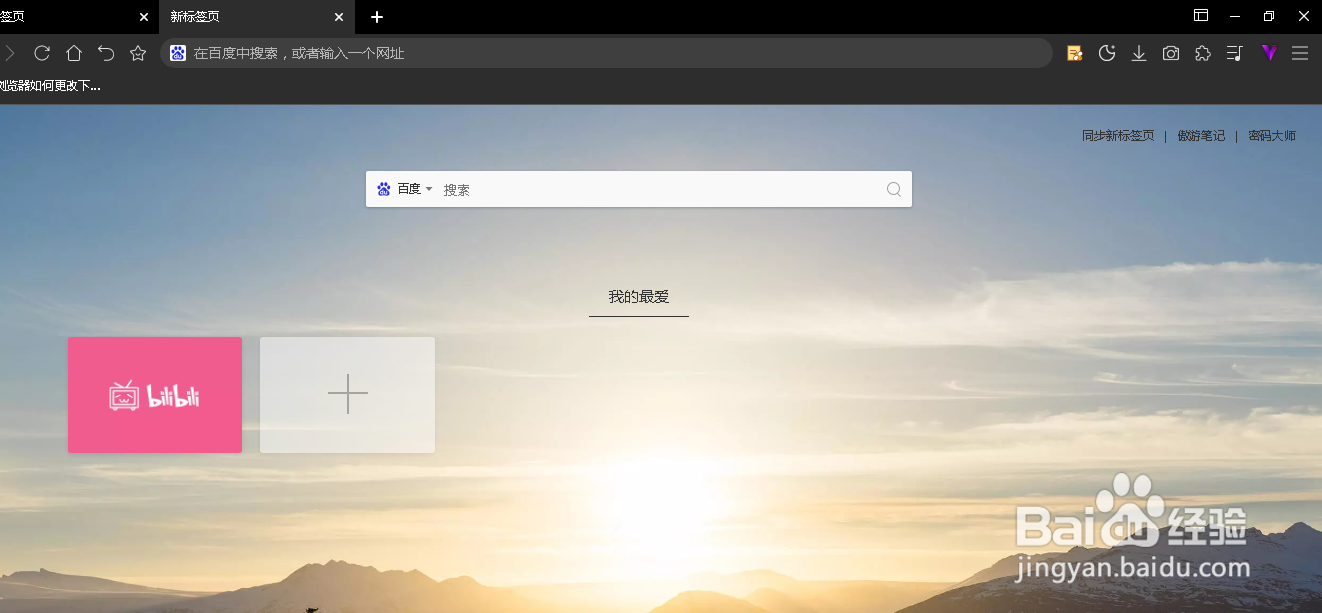Go to the home page icon
This screenshot has height=613, width=1322.
74,53
